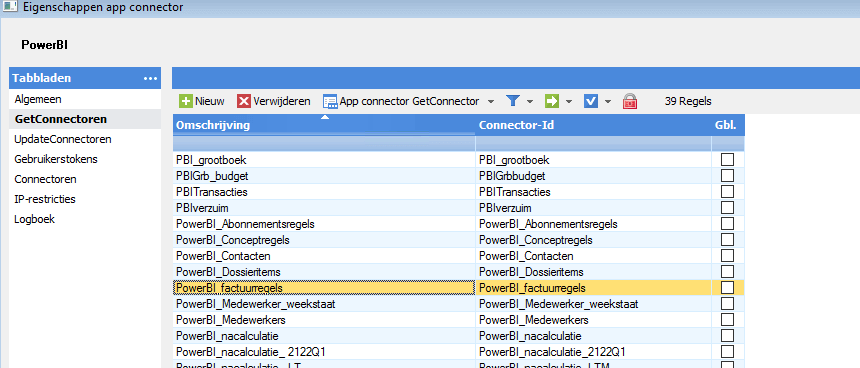860x368 pixels.
Task: Tick Gbl. checkbox for PBITransacties
Action: (x=727, y=191)
